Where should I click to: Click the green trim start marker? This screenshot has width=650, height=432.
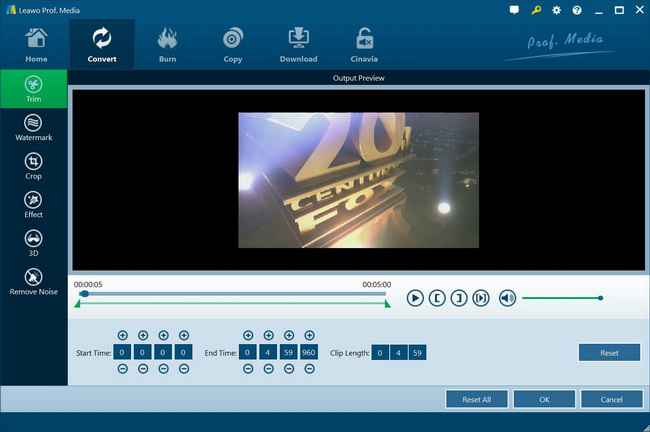point(77,304)
